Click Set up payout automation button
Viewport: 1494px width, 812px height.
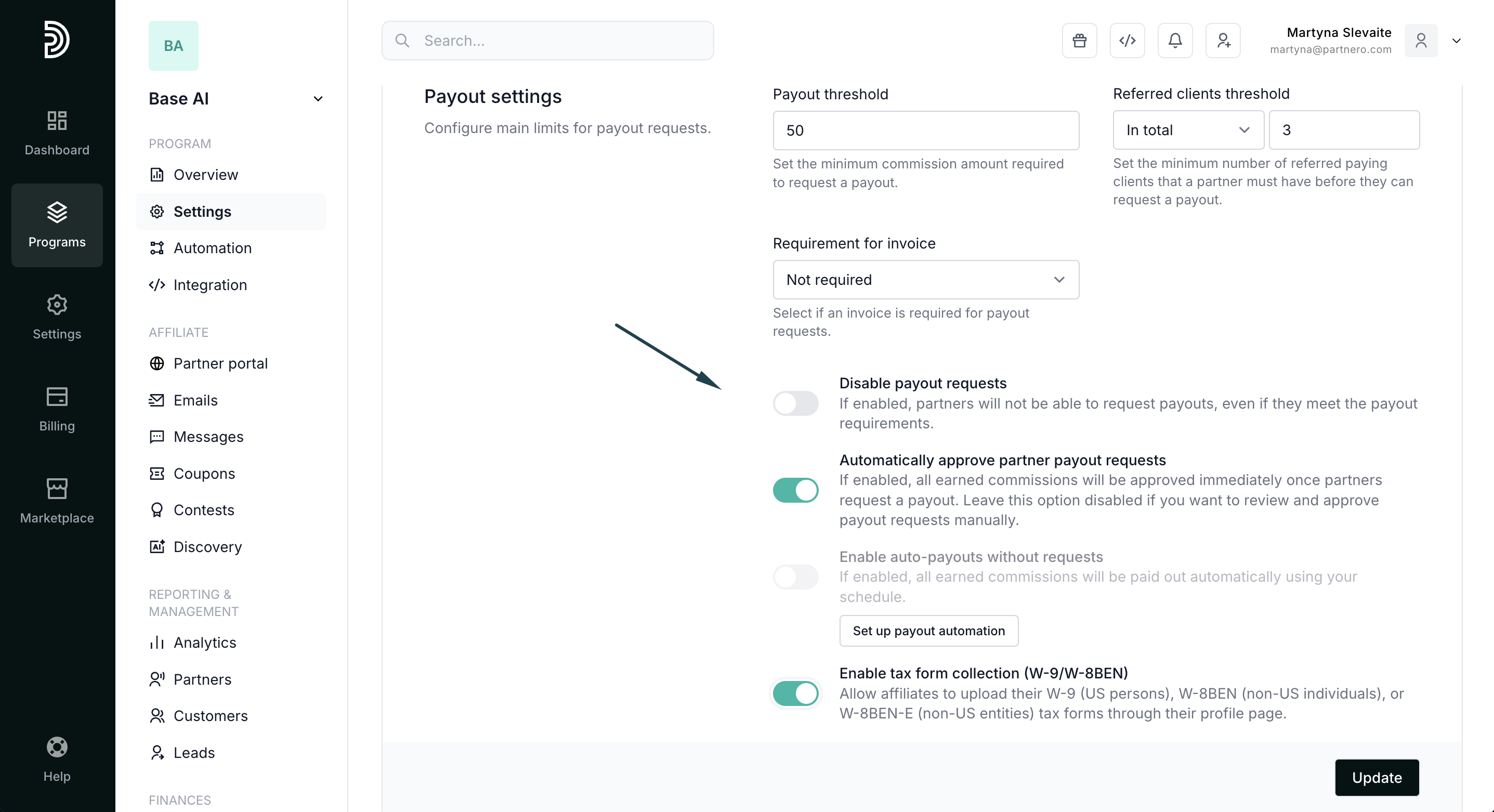(x=928, y=631)
